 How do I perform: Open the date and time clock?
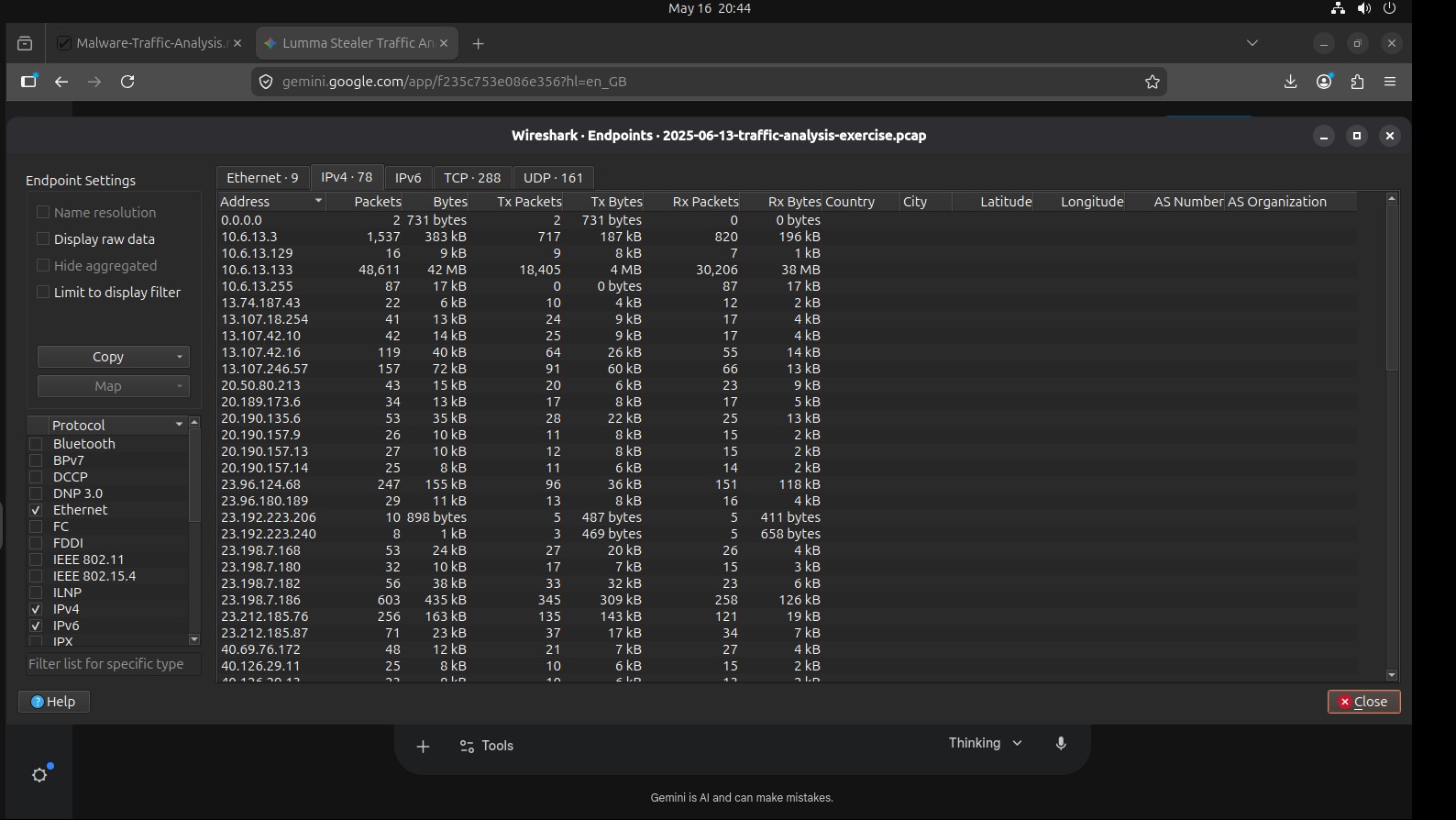710,8
